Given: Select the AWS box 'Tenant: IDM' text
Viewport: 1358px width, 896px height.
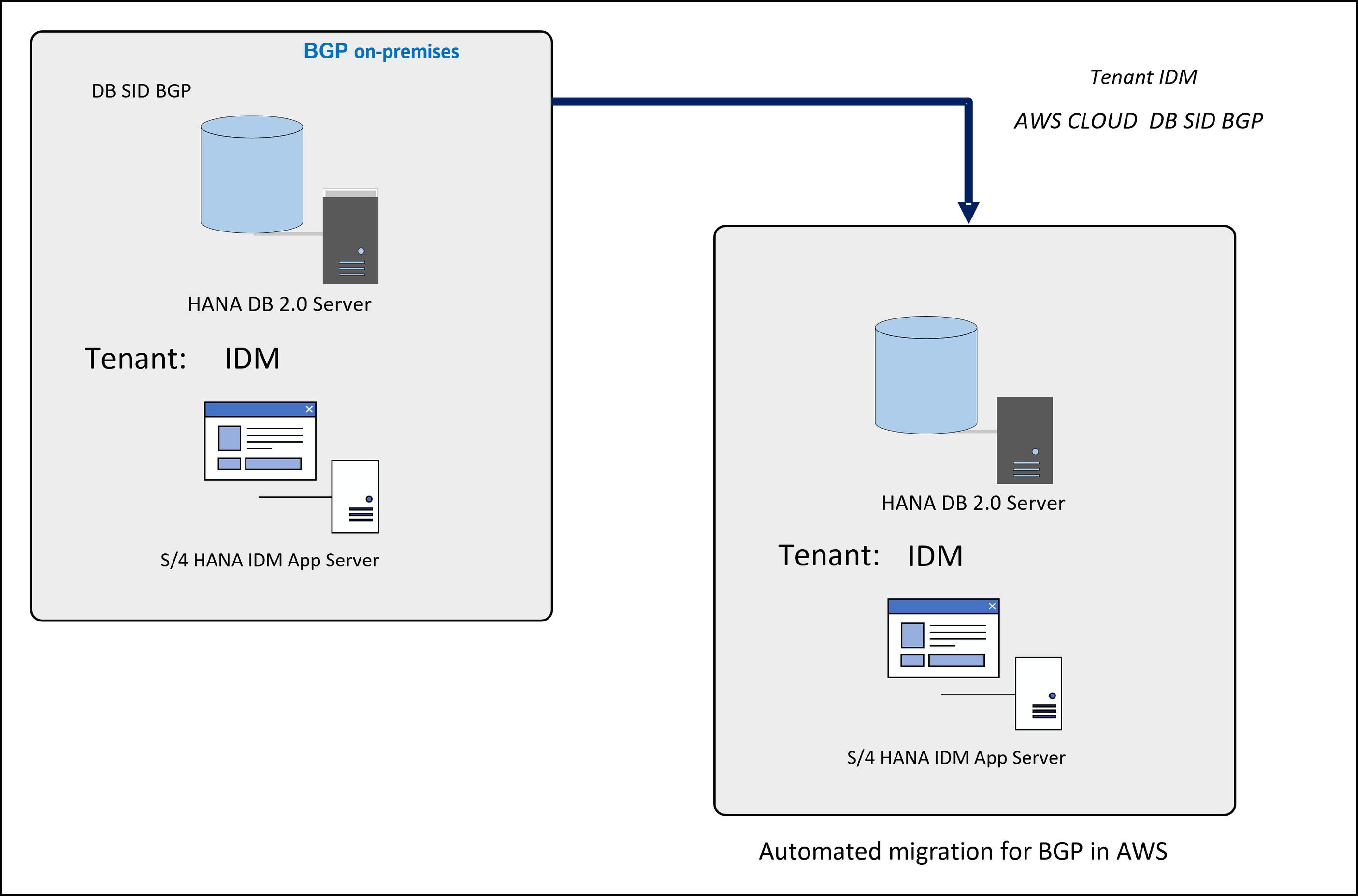Looking at the screenshot, I should tap(871, 555).
